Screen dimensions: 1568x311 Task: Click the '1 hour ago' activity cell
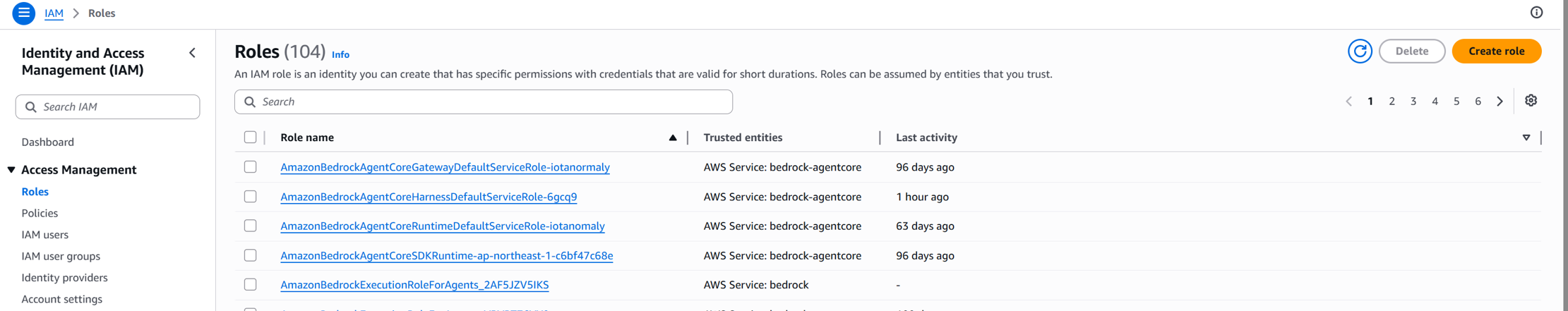point(922,197)
